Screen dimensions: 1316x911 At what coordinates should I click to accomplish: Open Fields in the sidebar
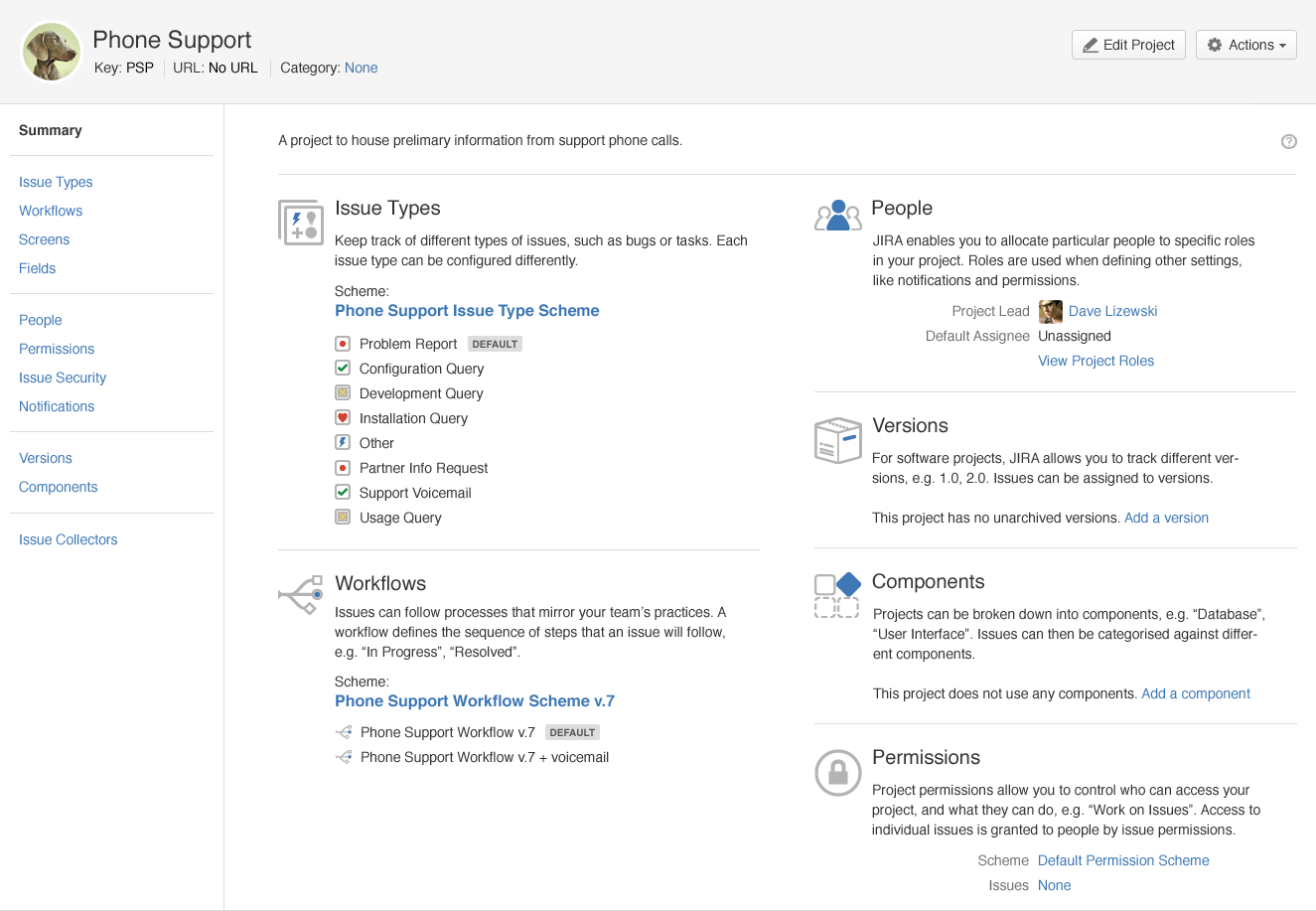[x=38, y=268]
